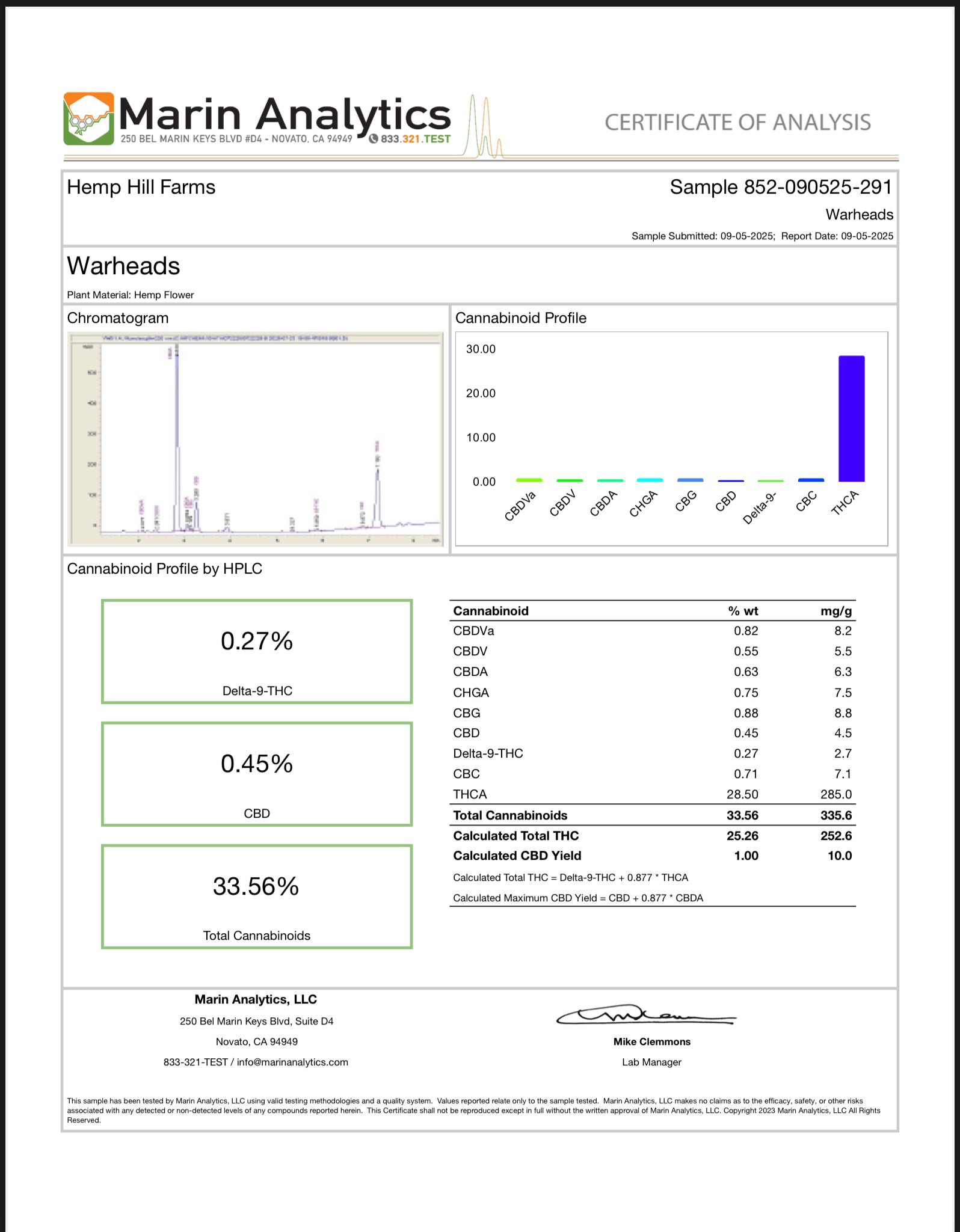
Task: Click the 0.45% CBD summary box
Action: click(257, 774)
